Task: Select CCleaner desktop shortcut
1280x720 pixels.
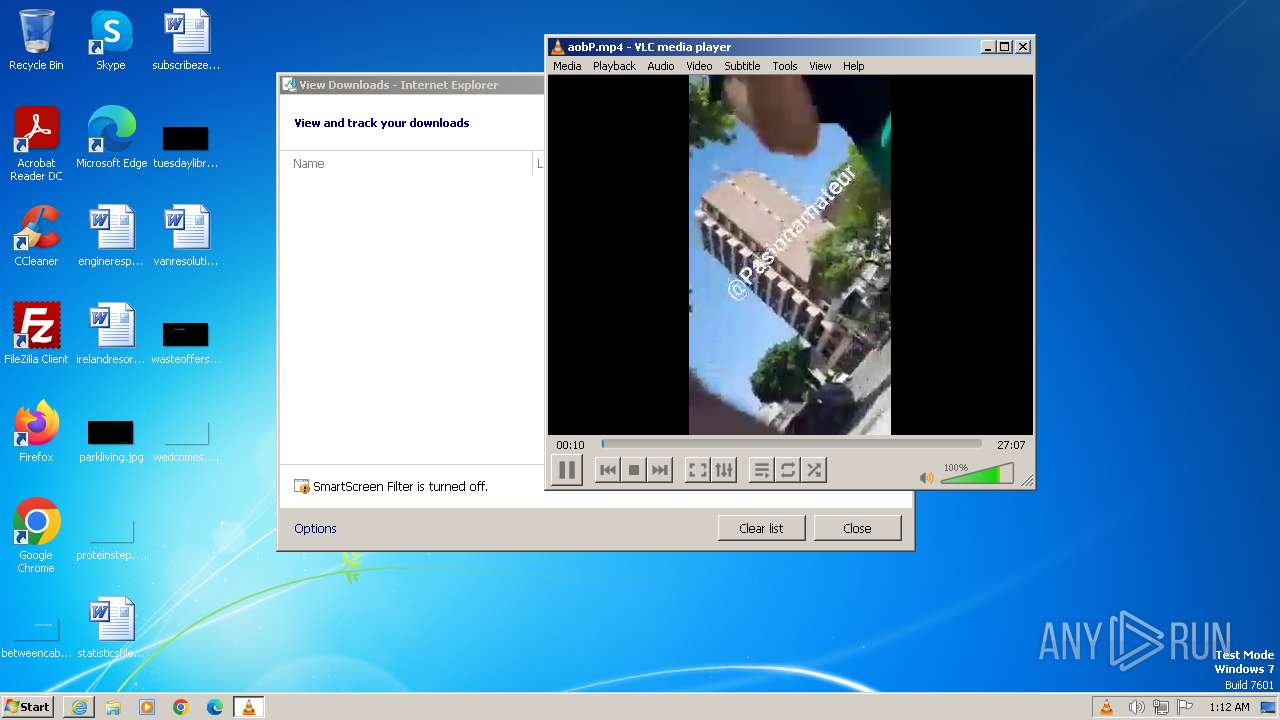Action: pos(36,236)
